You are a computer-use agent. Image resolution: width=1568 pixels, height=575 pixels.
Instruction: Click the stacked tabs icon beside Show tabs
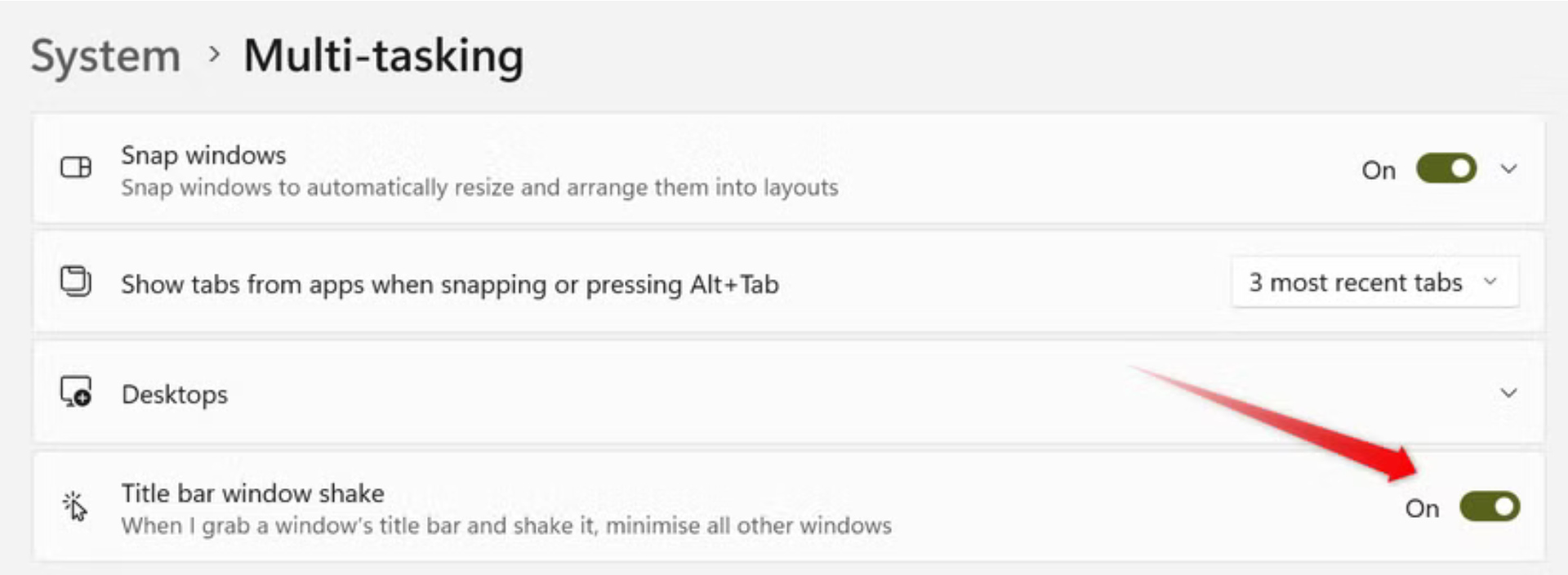[76, 282]
